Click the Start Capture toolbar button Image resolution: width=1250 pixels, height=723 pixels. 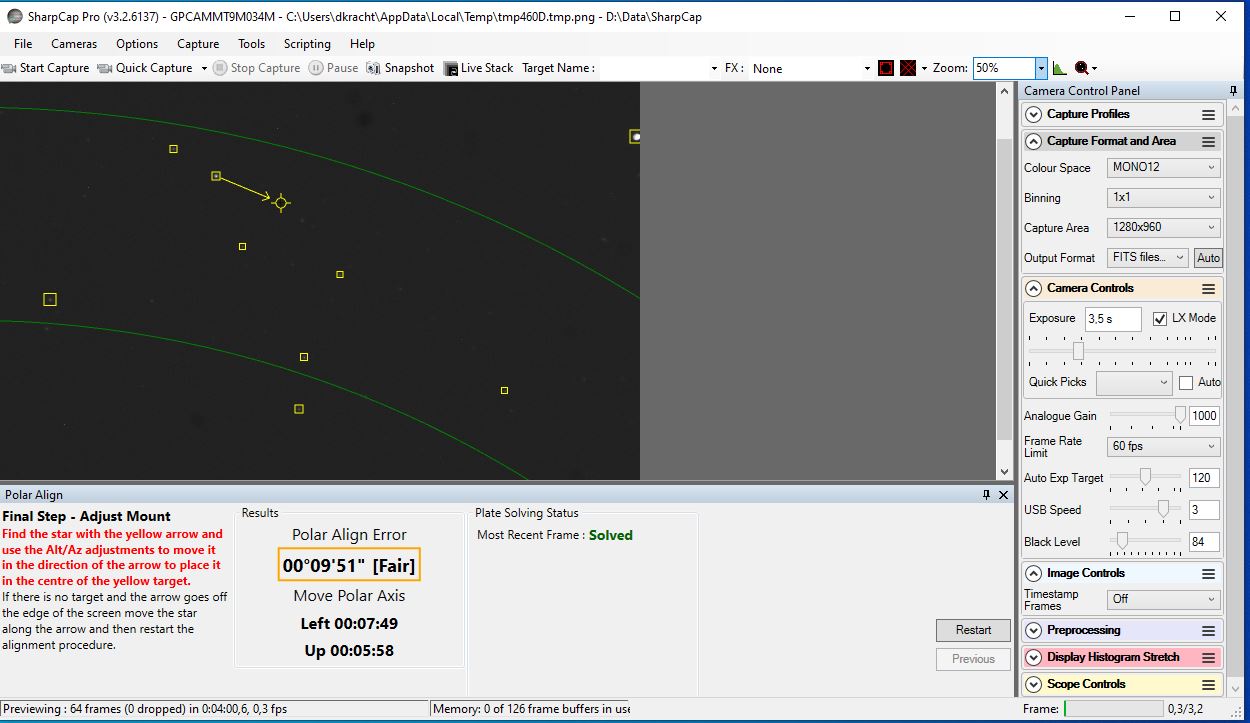pyautogui.click(x=46, y=68)
